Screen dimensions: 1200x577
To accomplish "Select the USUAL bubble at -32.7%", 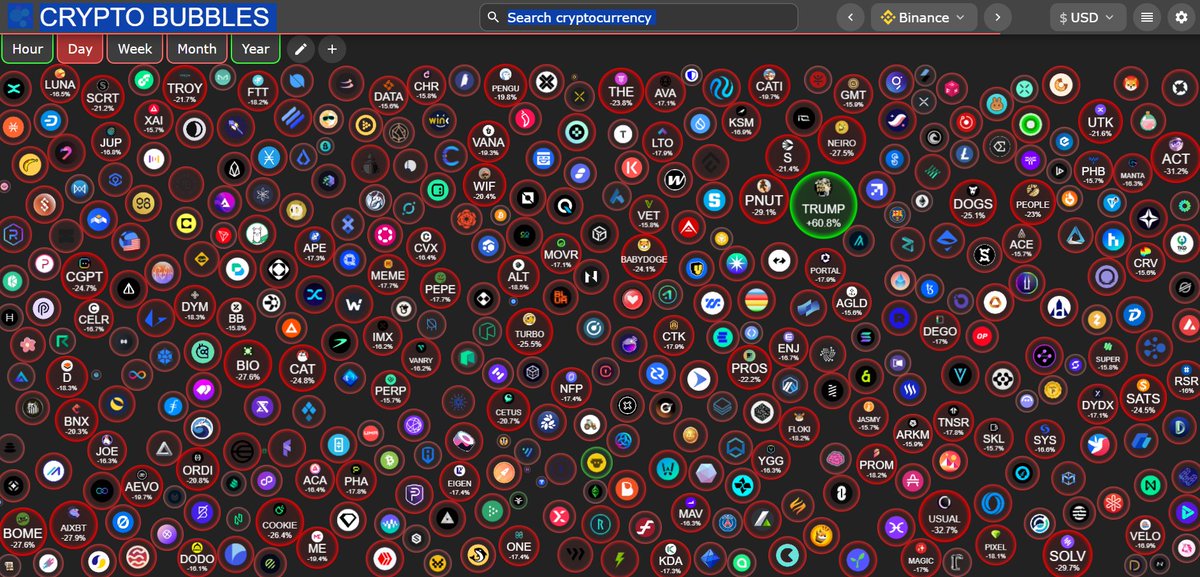I will pos(943,516).
